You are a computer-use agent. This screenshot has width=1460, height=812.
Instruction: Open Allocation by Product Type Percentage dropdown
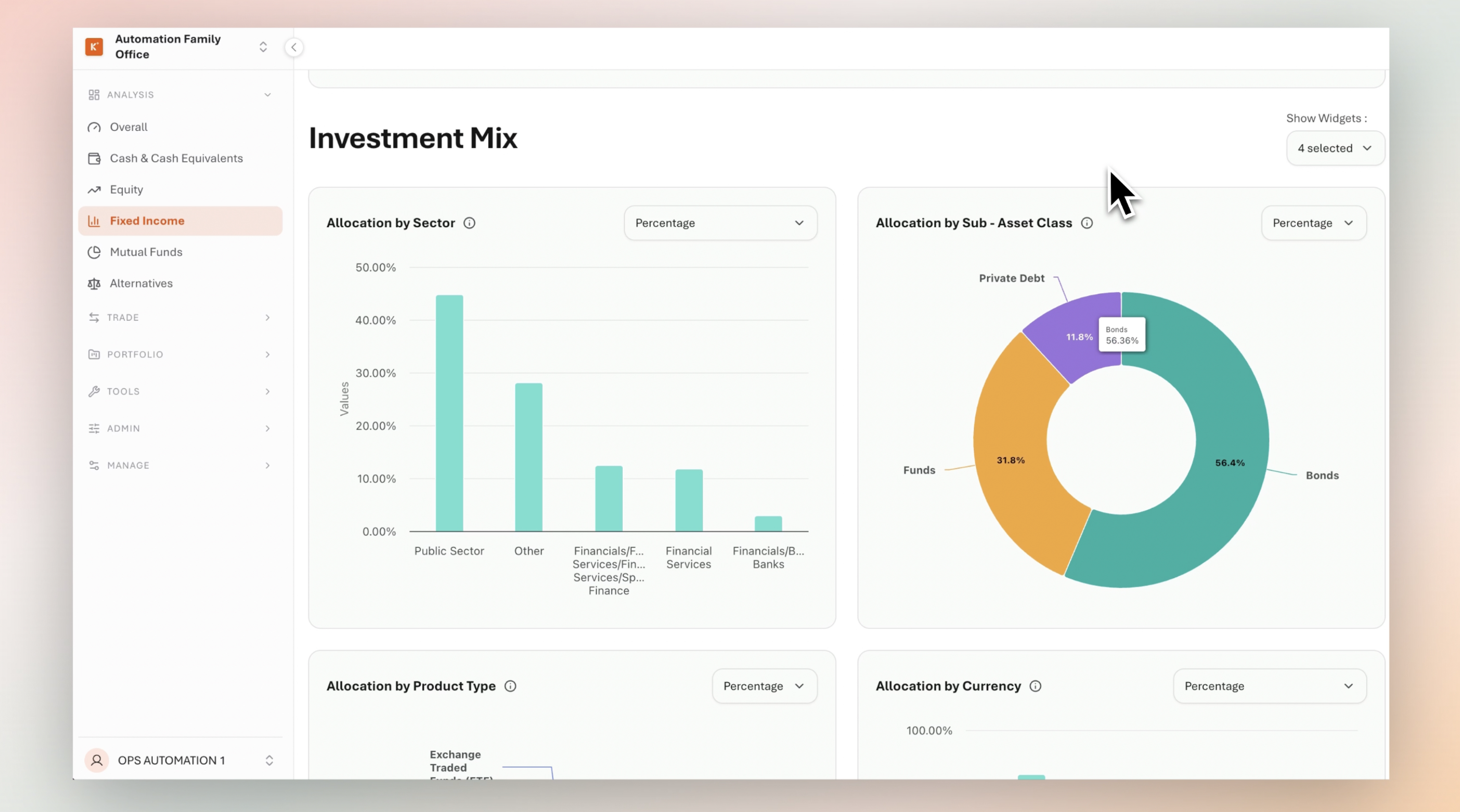765,686
